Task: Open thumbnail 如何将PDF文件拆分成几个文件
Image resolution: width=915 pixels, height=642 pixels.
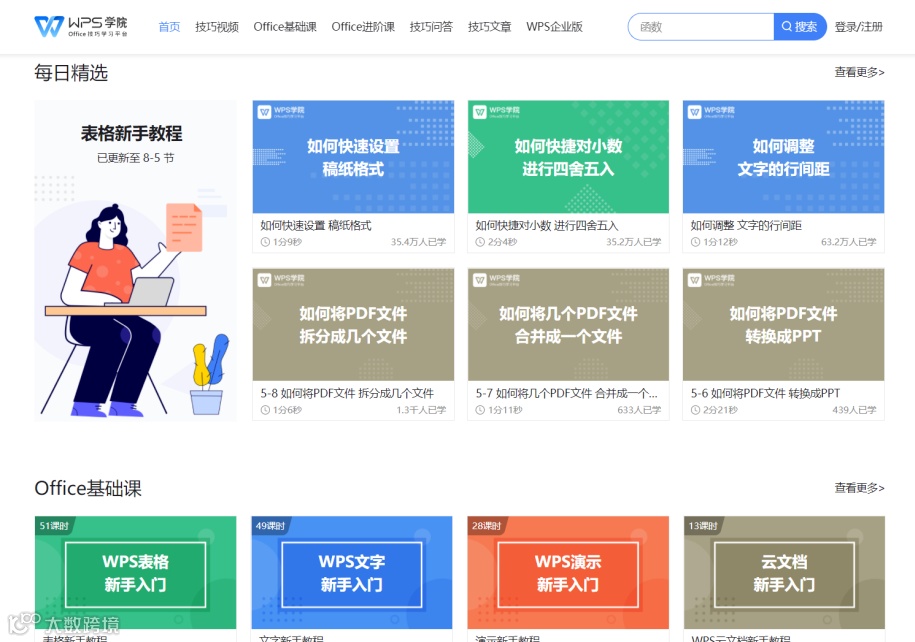Action: pyautogui.click(x=353, y=325)
